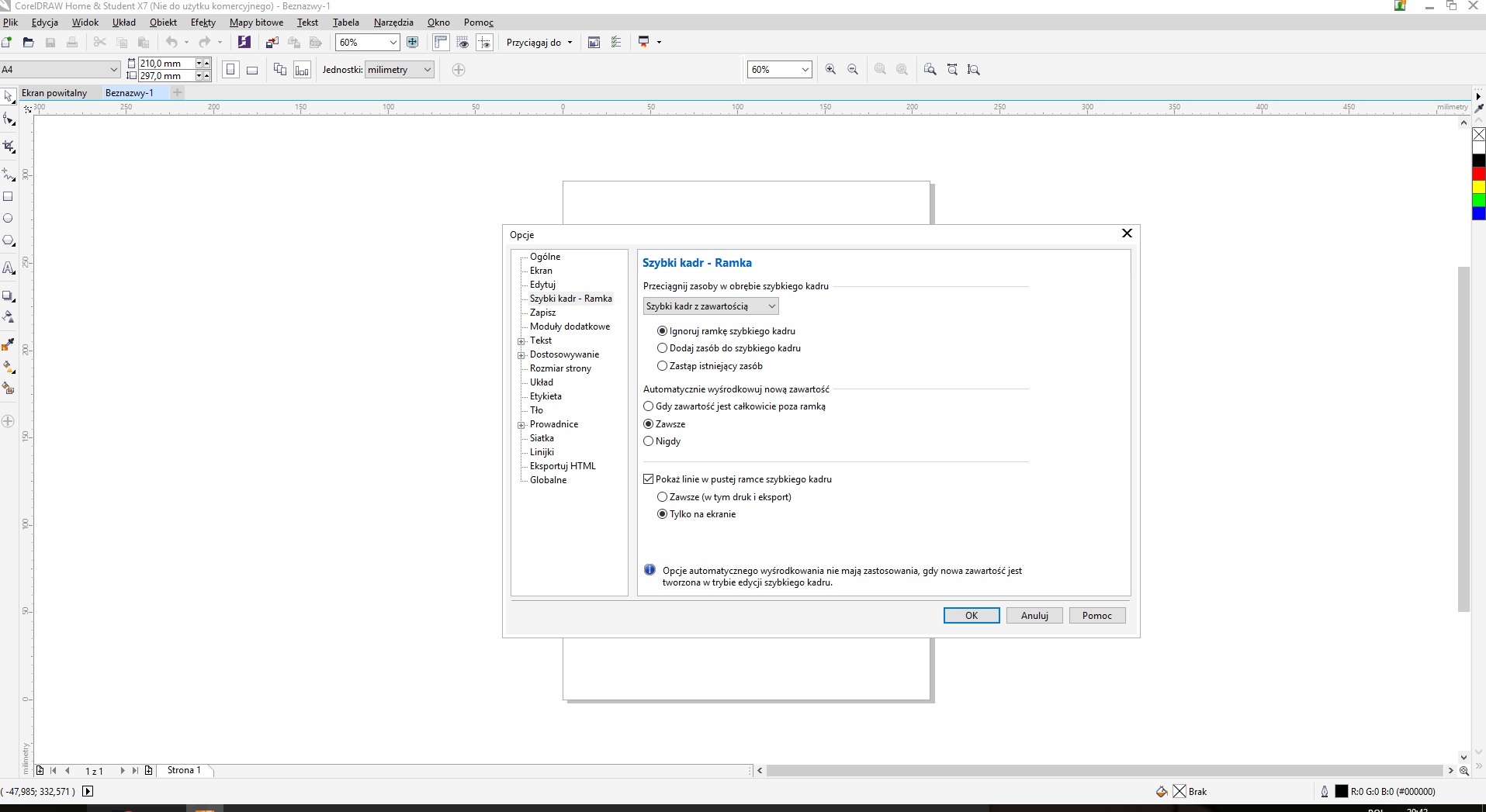Open the 'Jednostki' milimetry dropdown
The height and width of the screenshot is (812, 1486).
point(399,70)
